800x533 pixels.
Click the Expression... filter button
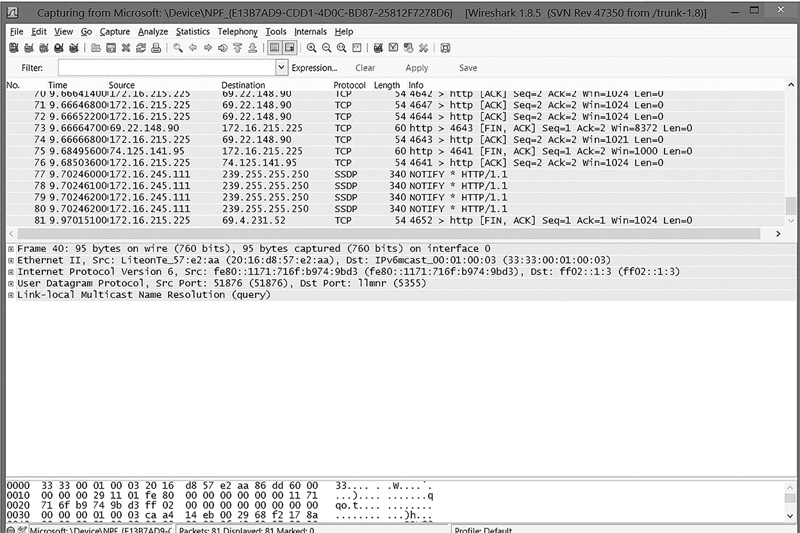pyautogui.click(x=314, y=68)
